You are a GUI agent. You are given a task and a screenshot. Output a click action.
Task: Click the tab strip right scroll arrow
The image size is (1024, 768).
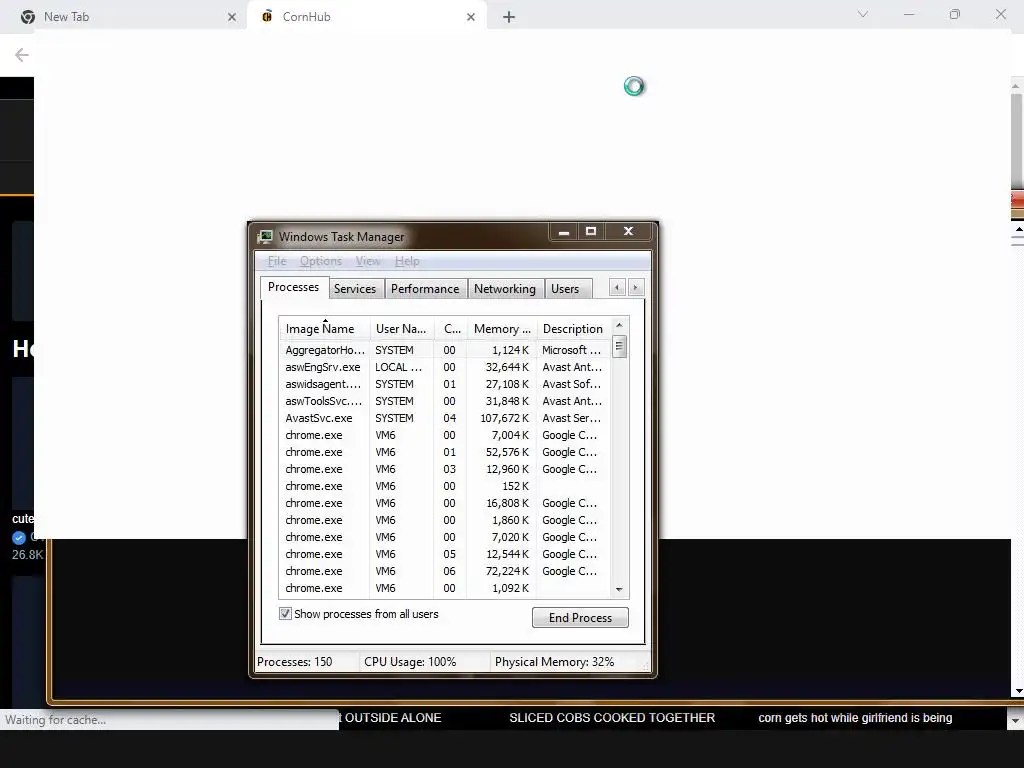coord(636,287)
